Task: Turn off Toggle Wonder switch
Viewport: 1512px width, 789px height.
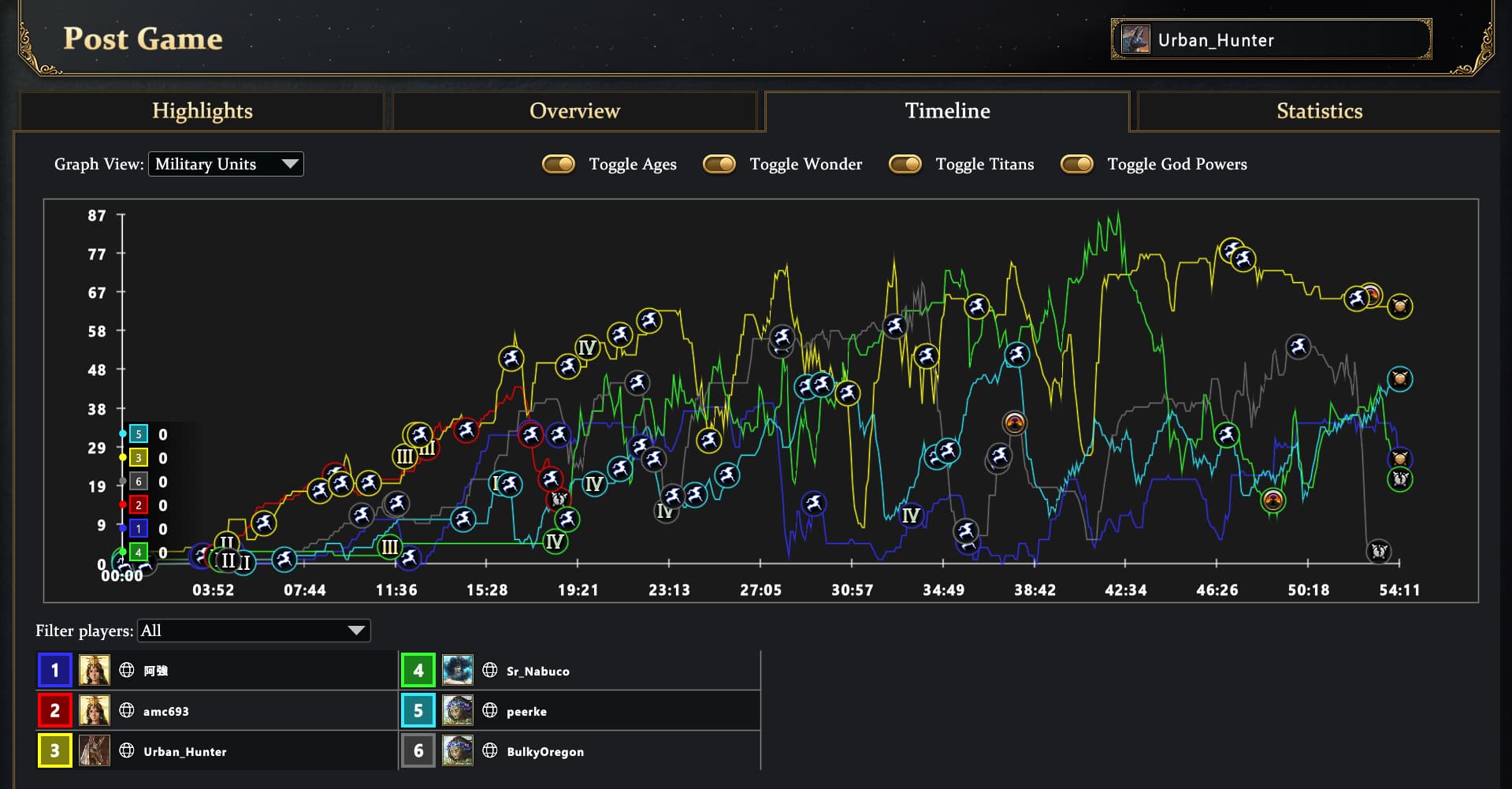Action: tap(719, 164)
